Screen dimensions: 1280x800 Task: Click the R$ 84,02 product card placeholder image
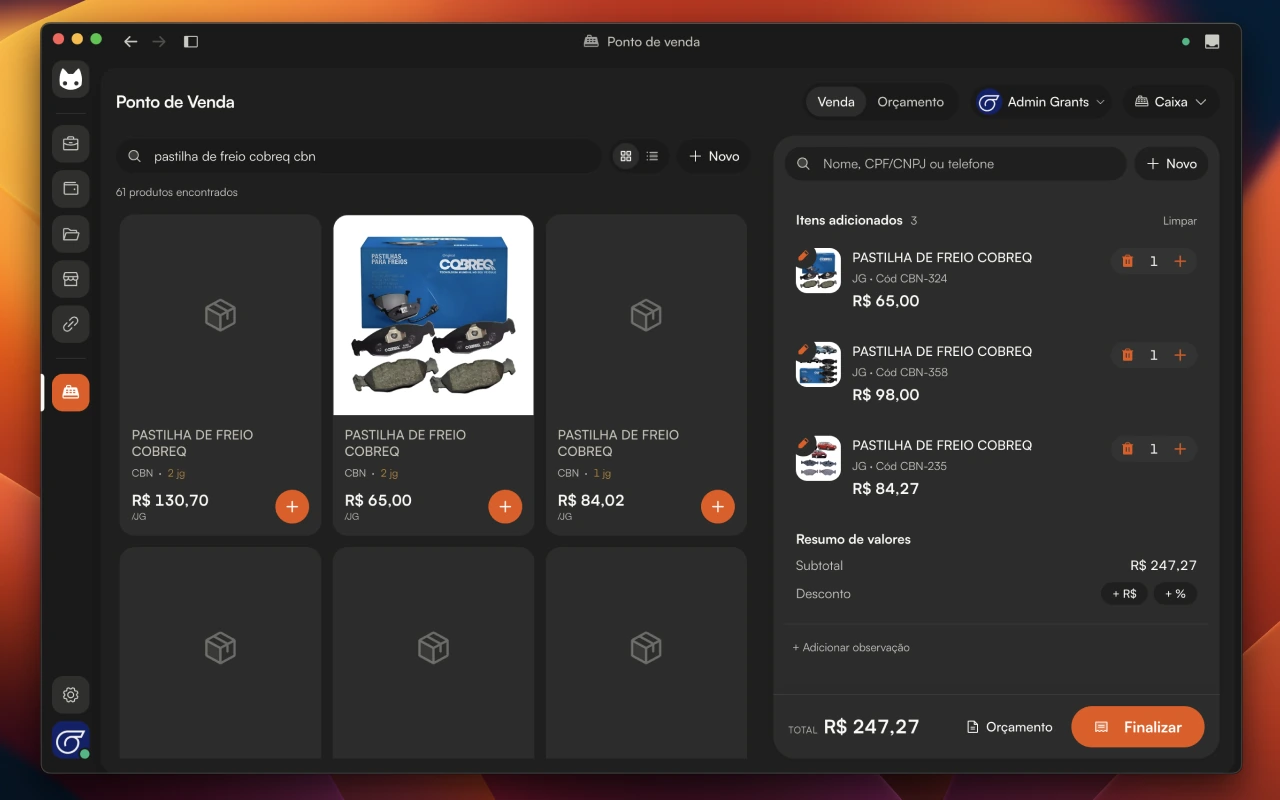tap(646, 315)
